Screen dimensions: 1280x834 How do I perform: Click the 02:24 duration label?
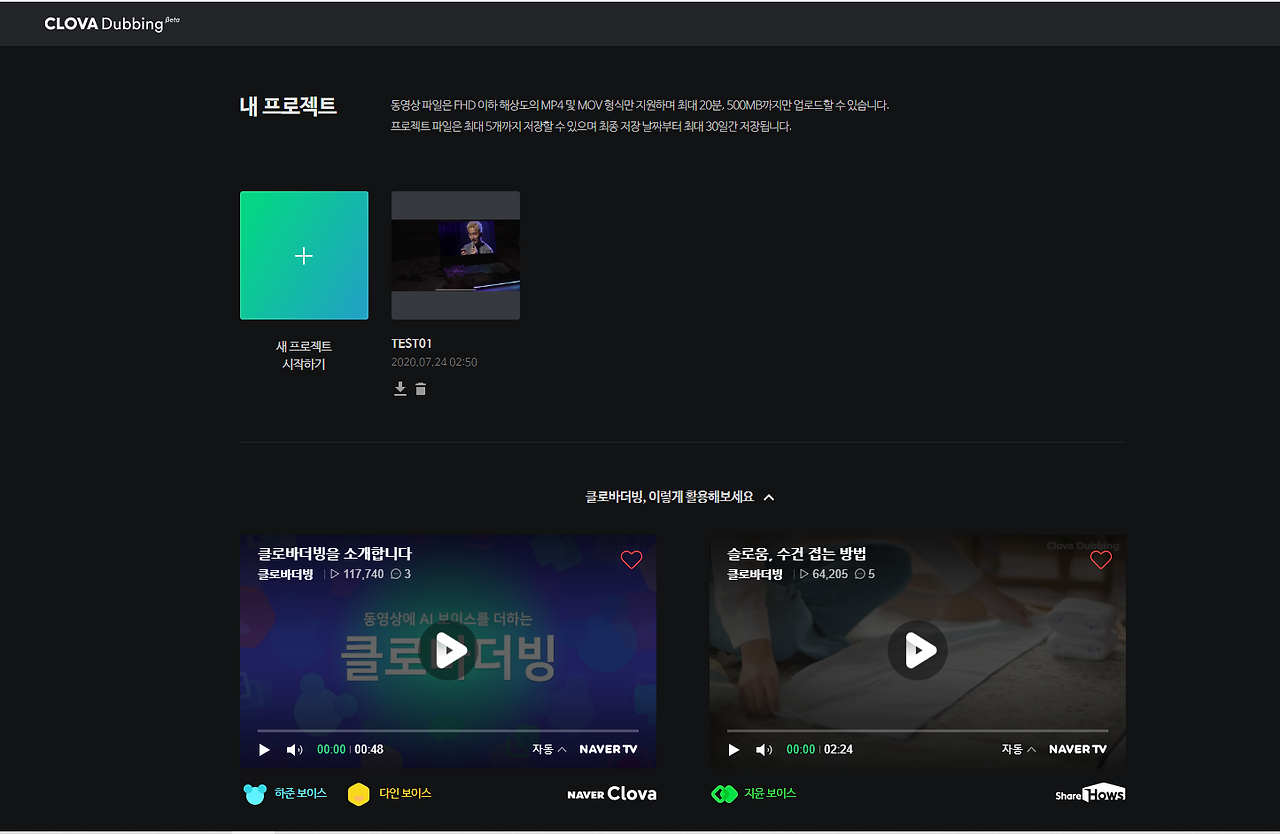click(839, 750)
